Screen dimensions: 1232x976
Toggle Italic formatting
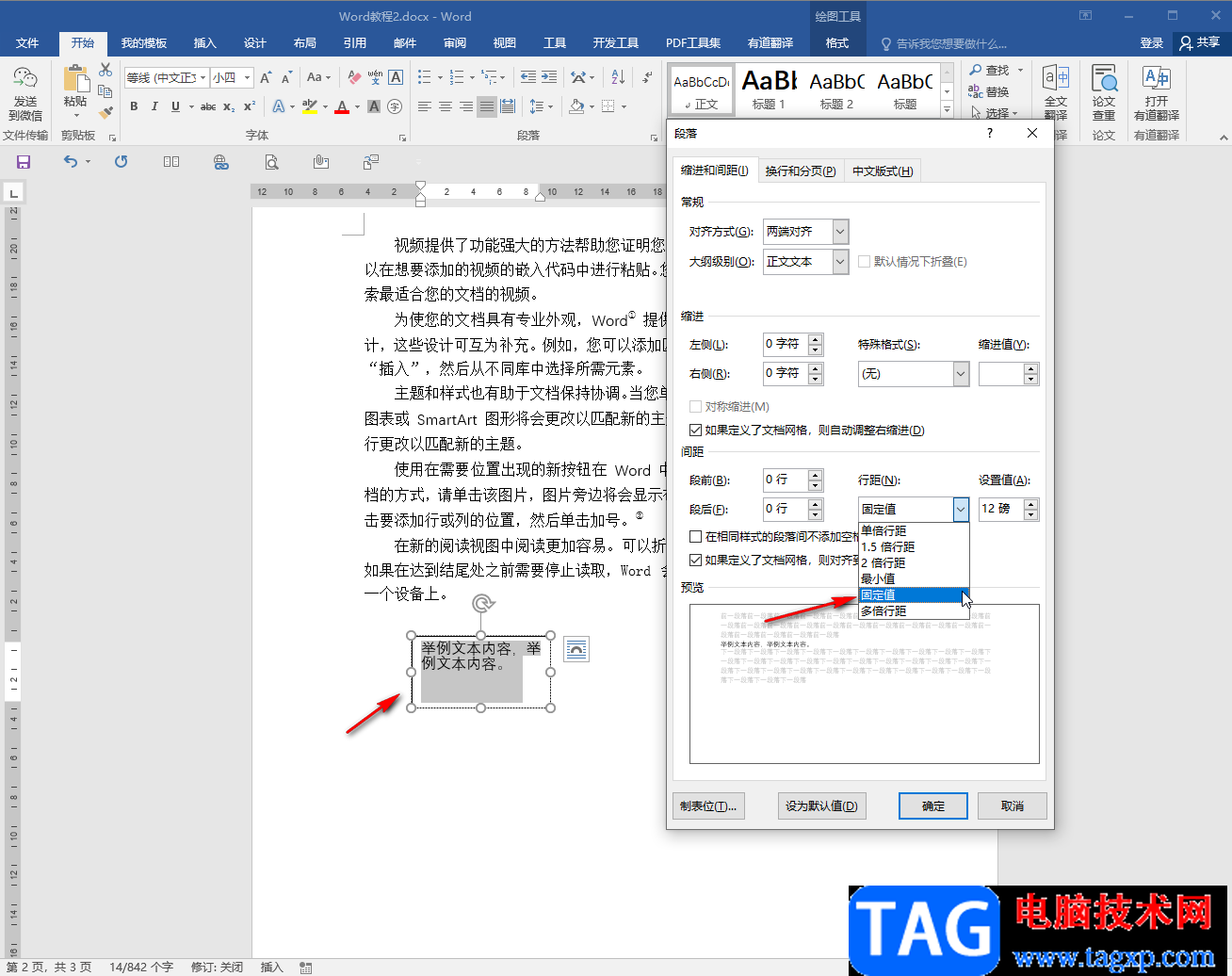coord(154,106)
